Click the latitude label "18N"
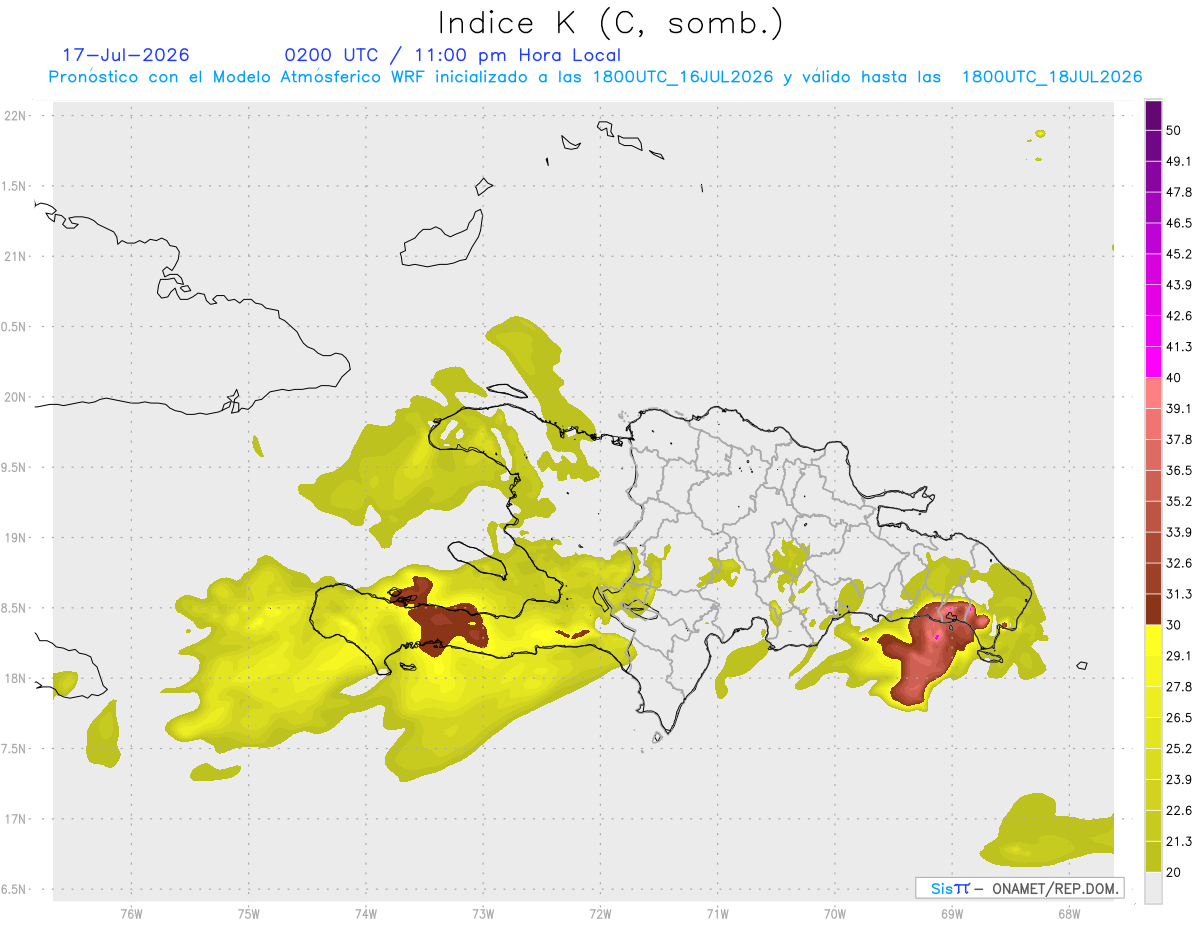 [17, 679]
